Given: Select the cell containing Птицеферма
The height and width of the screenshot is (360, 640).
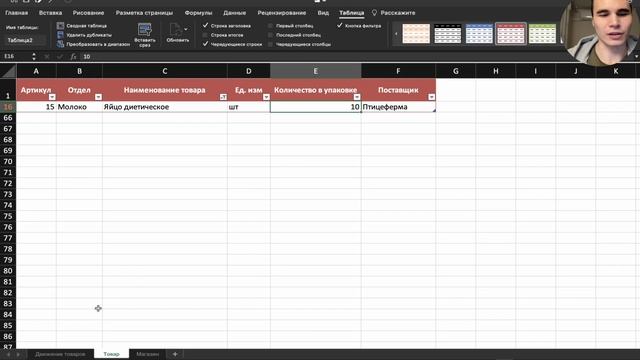Looking at the screenshot, I should (x=398, y=107).
